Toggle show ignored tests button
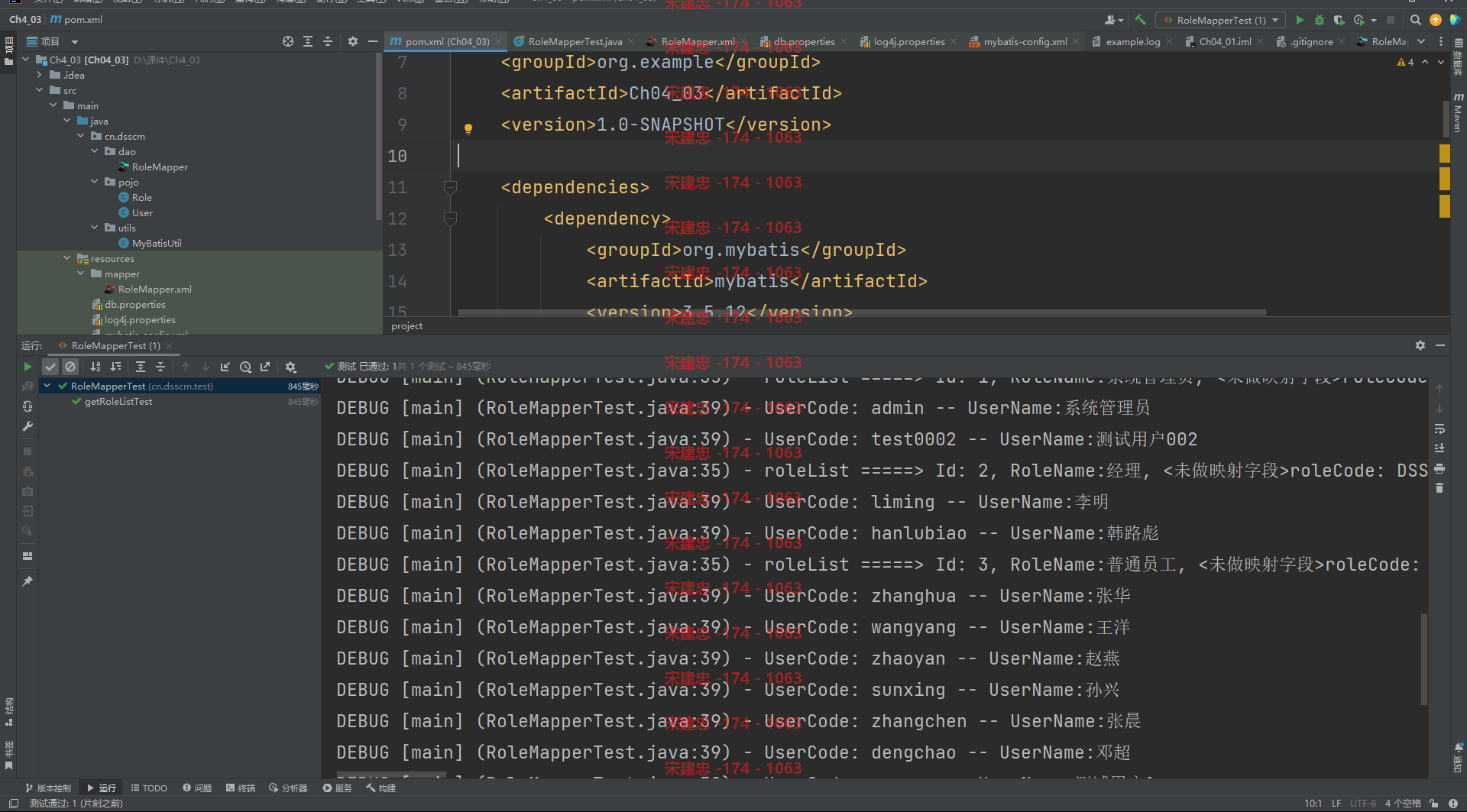This screenshot has height=812, width=1467. click(70, 367)
